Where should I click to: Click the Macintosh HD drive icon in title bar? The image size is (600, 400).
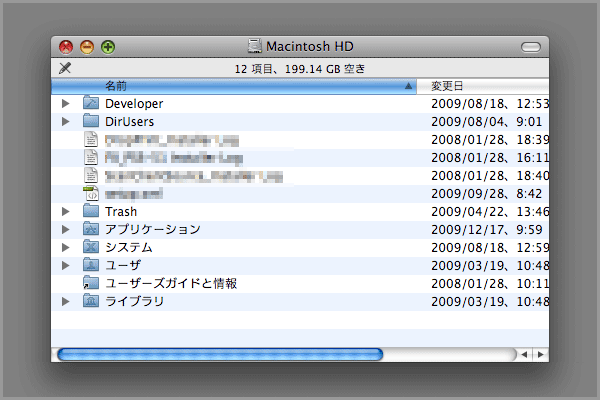(254, 46)
